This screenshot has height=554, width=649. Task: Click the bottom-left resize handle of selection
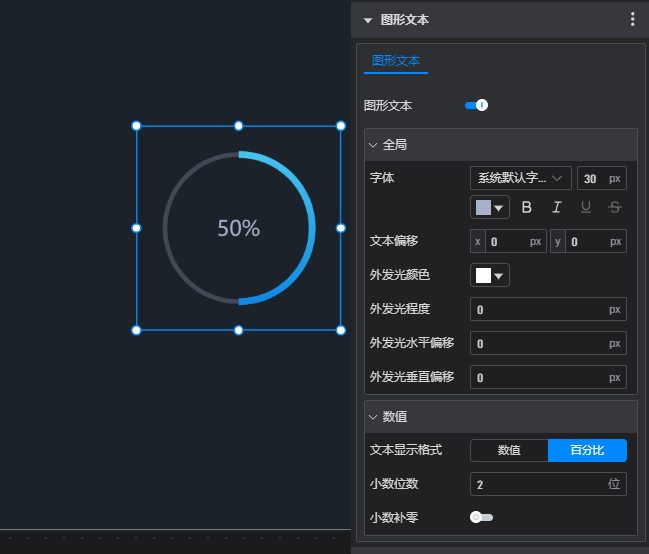click(136, 330)
